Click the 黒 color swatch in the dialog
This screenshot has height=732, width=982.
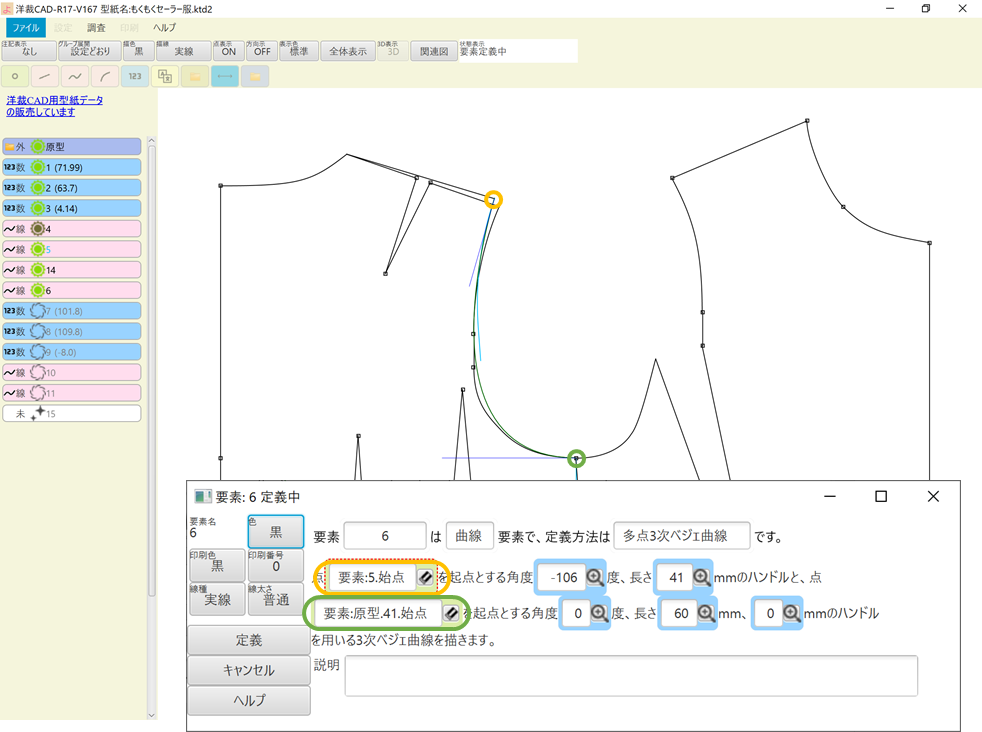coord(274,531)
